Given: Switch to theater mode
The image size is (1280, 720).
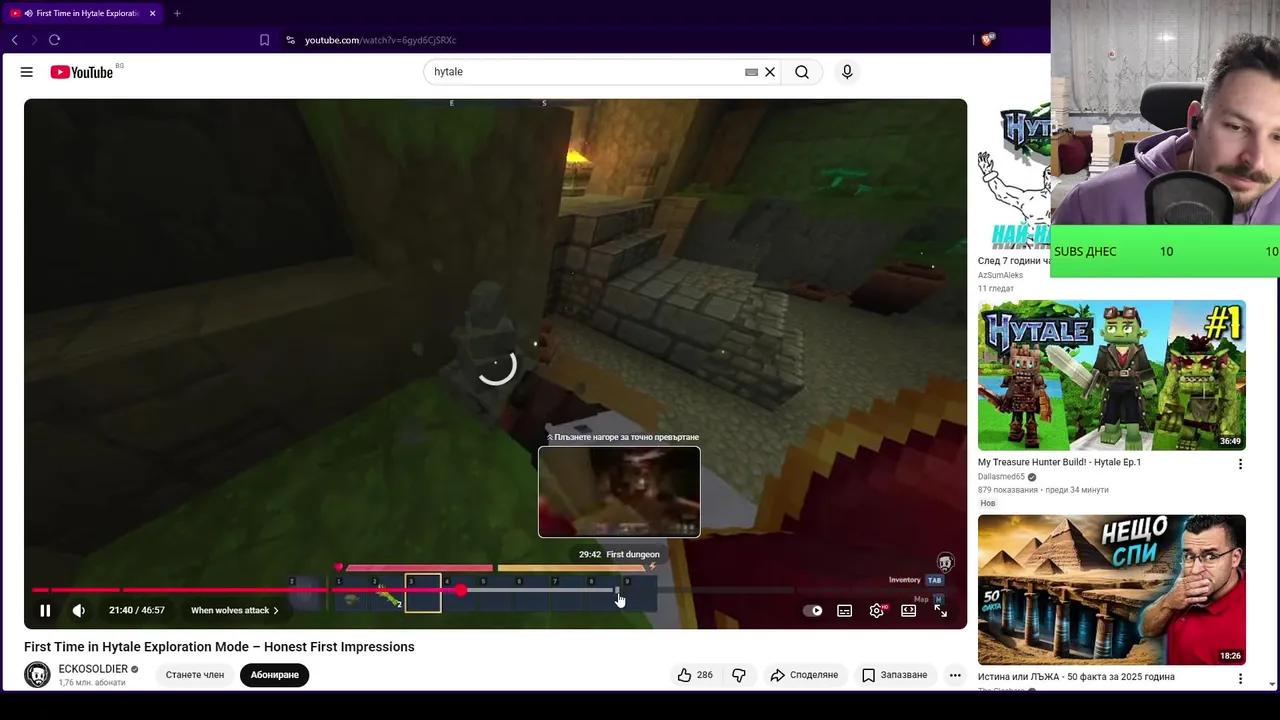Looking at the screenshot, I should [909, 610].
